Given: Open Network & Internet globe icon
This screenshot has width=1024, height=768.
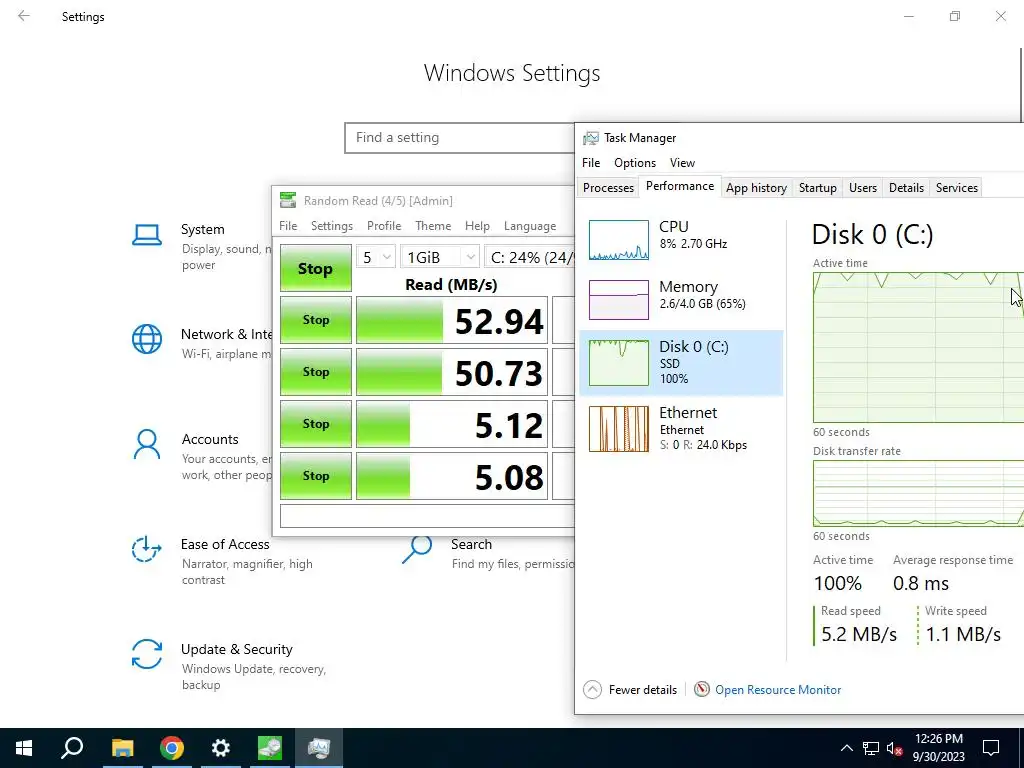Looking at the screenshot, I should coord(147,340).
